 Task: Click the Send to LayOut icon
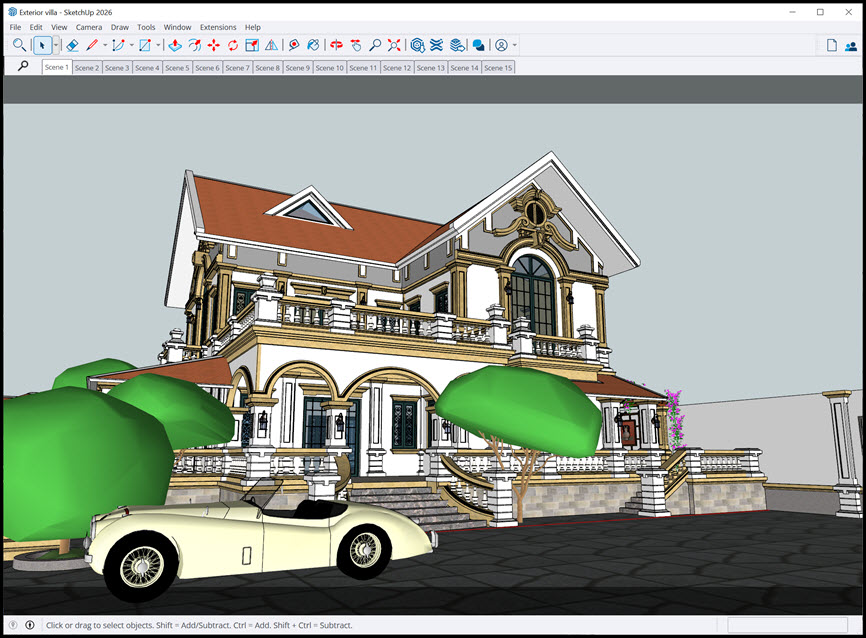[457, 45]
